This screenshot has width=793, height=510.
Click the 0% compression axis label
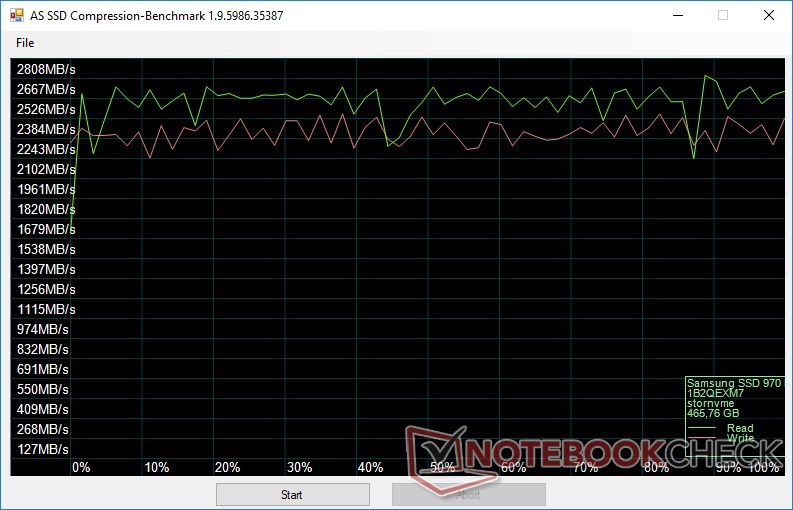[x=81, y=468]
